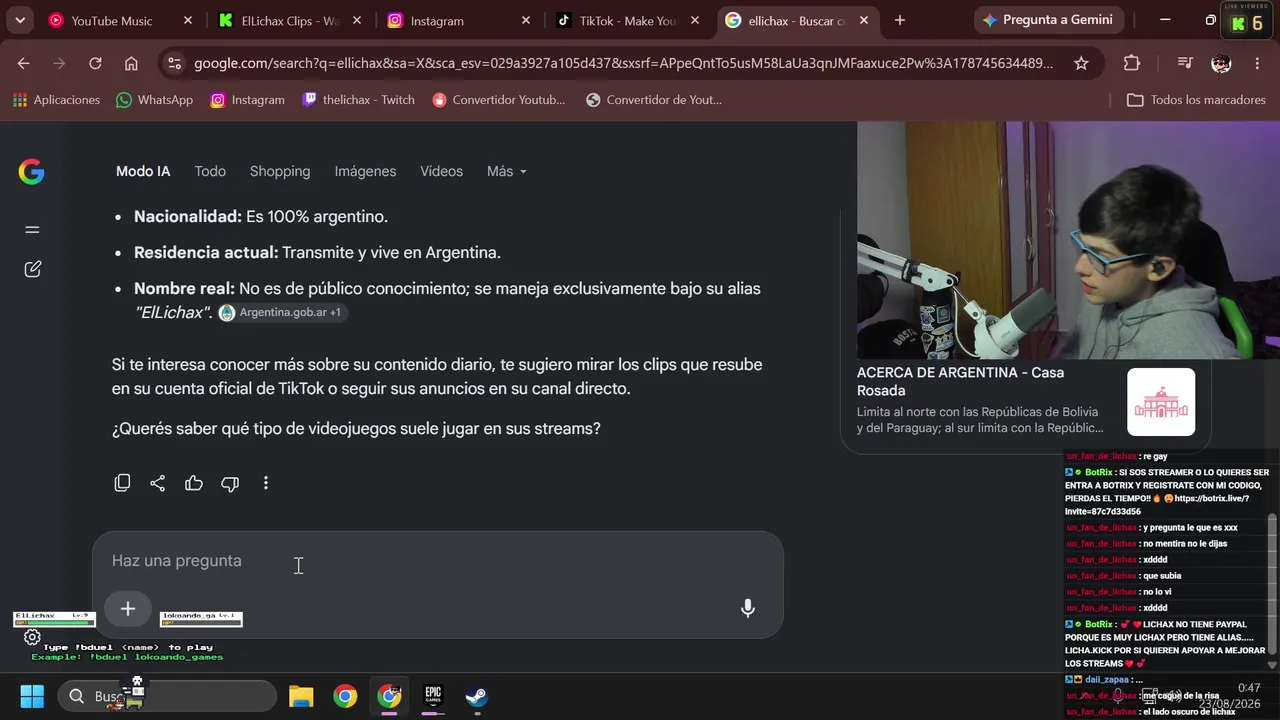Screen dimensions: 1280x720
Task: Start a new AI Mode chat
Action: point(32,269)
